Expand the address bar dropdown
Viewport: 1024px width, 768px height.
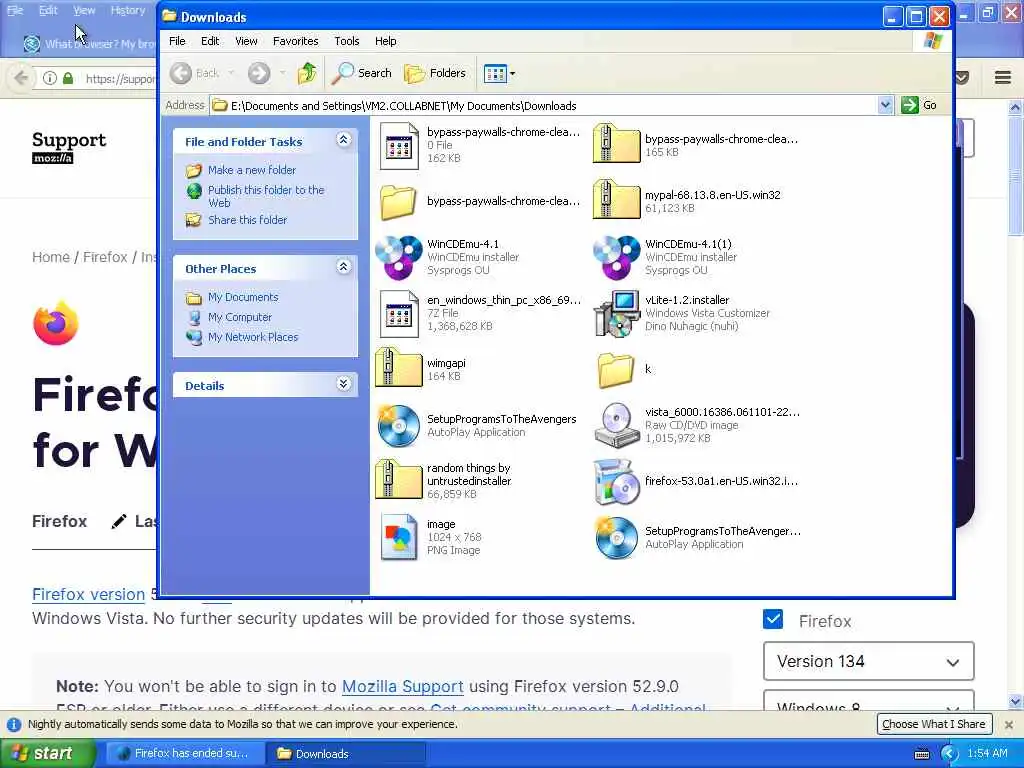coord(885,105)
